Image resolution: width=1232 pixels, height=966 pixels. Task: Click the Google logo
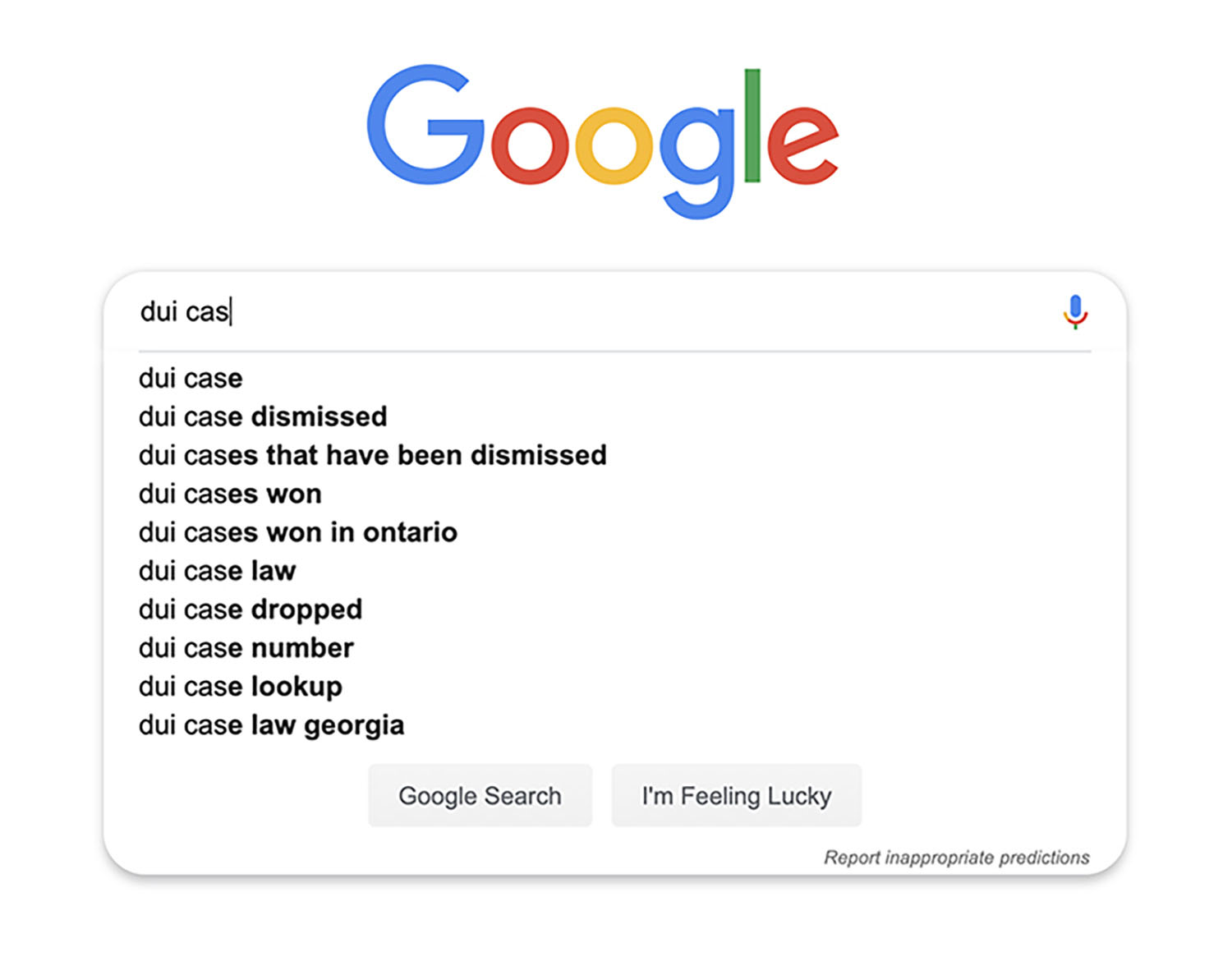point(601,140)
